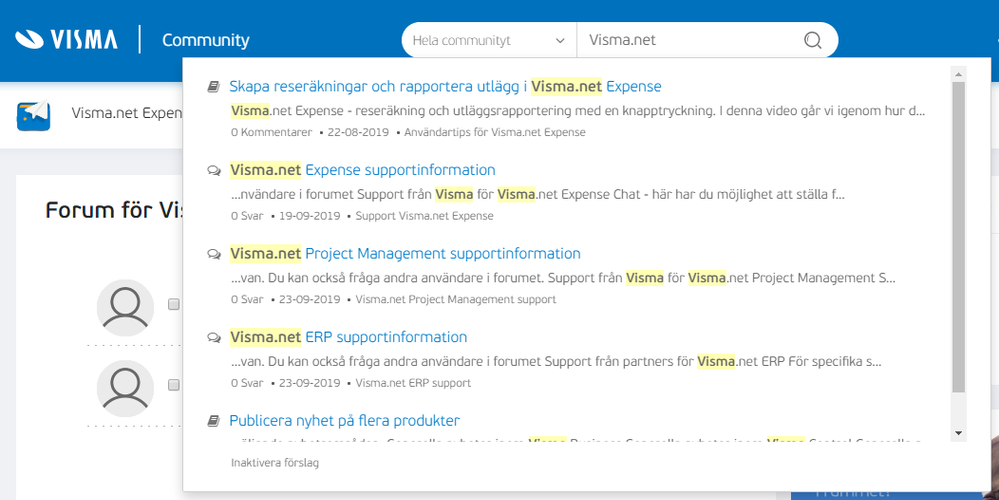Viewport: 999px width, 500px height.
Task: Click Inaktivera förslag to disable suggestions
Action: 275,463
